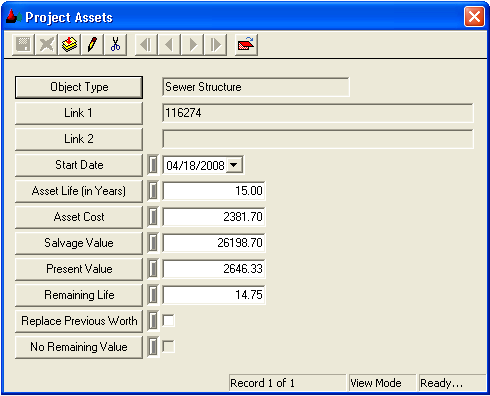Click the Remaining Life button
Viewport: 490px width, 396px height.
tap(79, 295)
